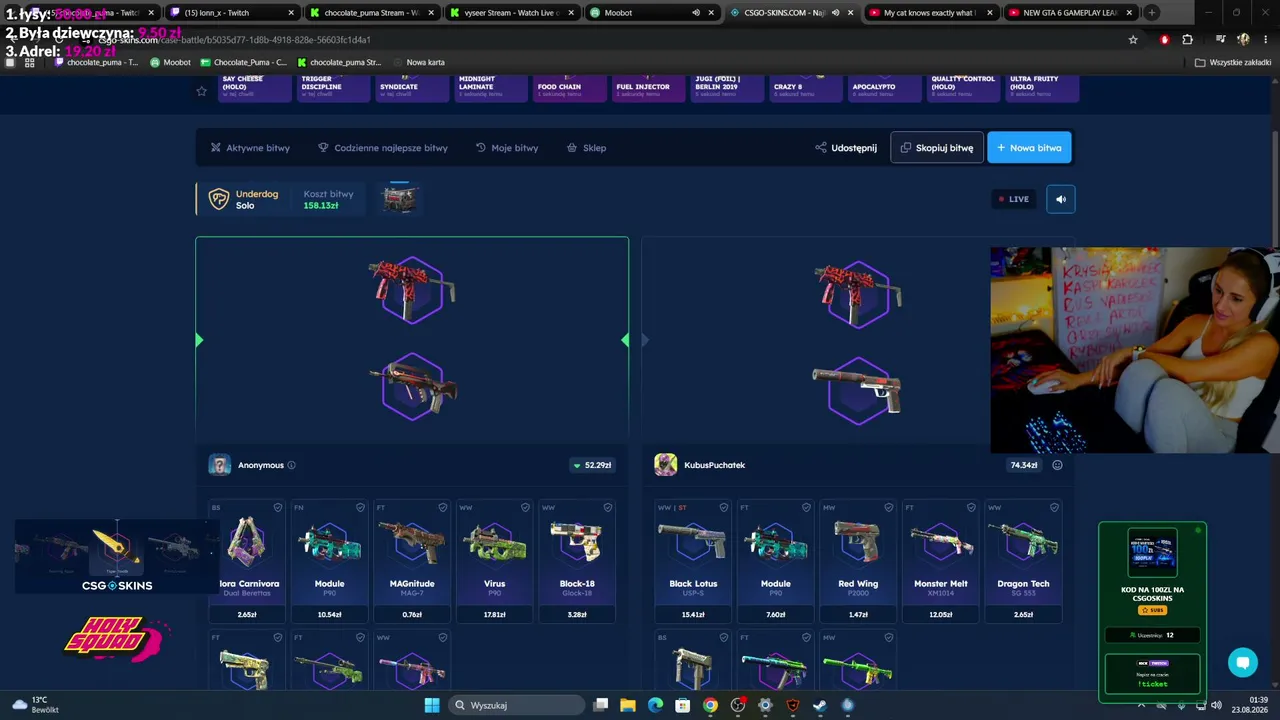Open File Explorer from the taskbar
1280x720 pixels.
(x=628, y=705)
